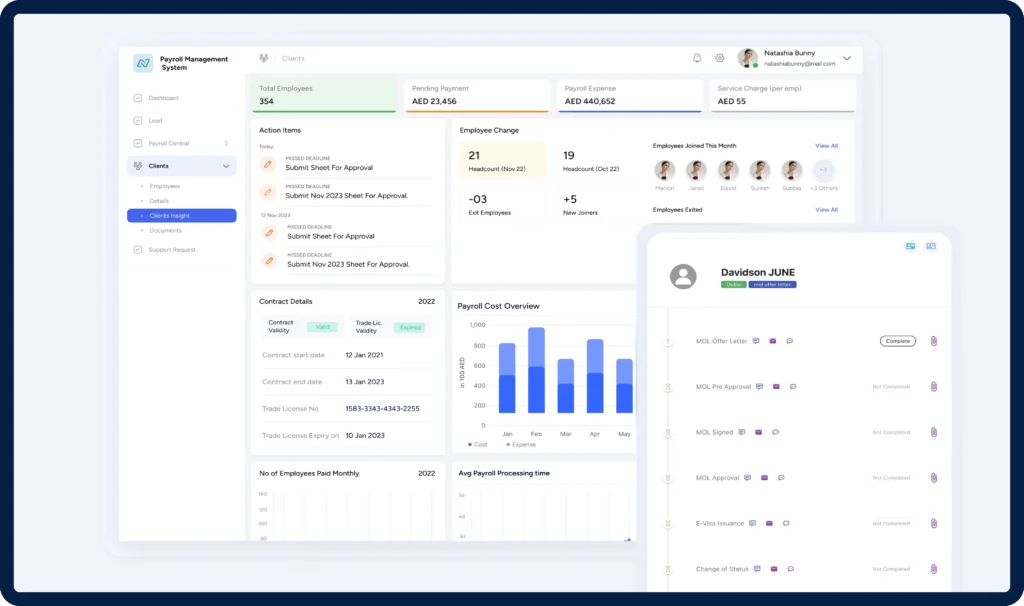Expand the Payroll Central submenu
The width and height of the screenshot is (1024, 606).
[226, 143]
